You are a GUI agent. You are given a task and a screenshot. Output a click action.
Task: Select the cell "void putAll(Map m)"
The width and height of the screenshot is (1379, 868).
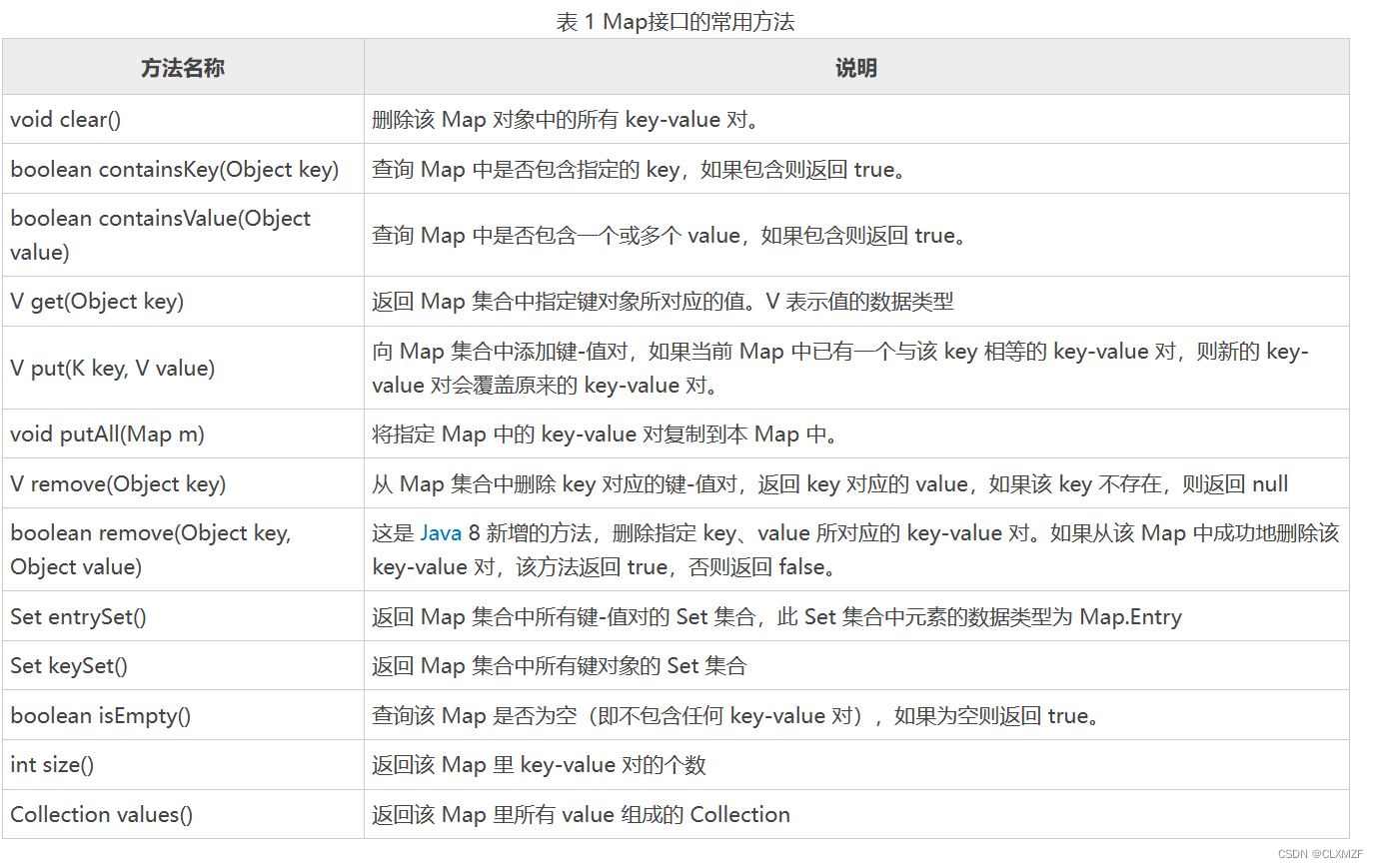click(183, 434)
